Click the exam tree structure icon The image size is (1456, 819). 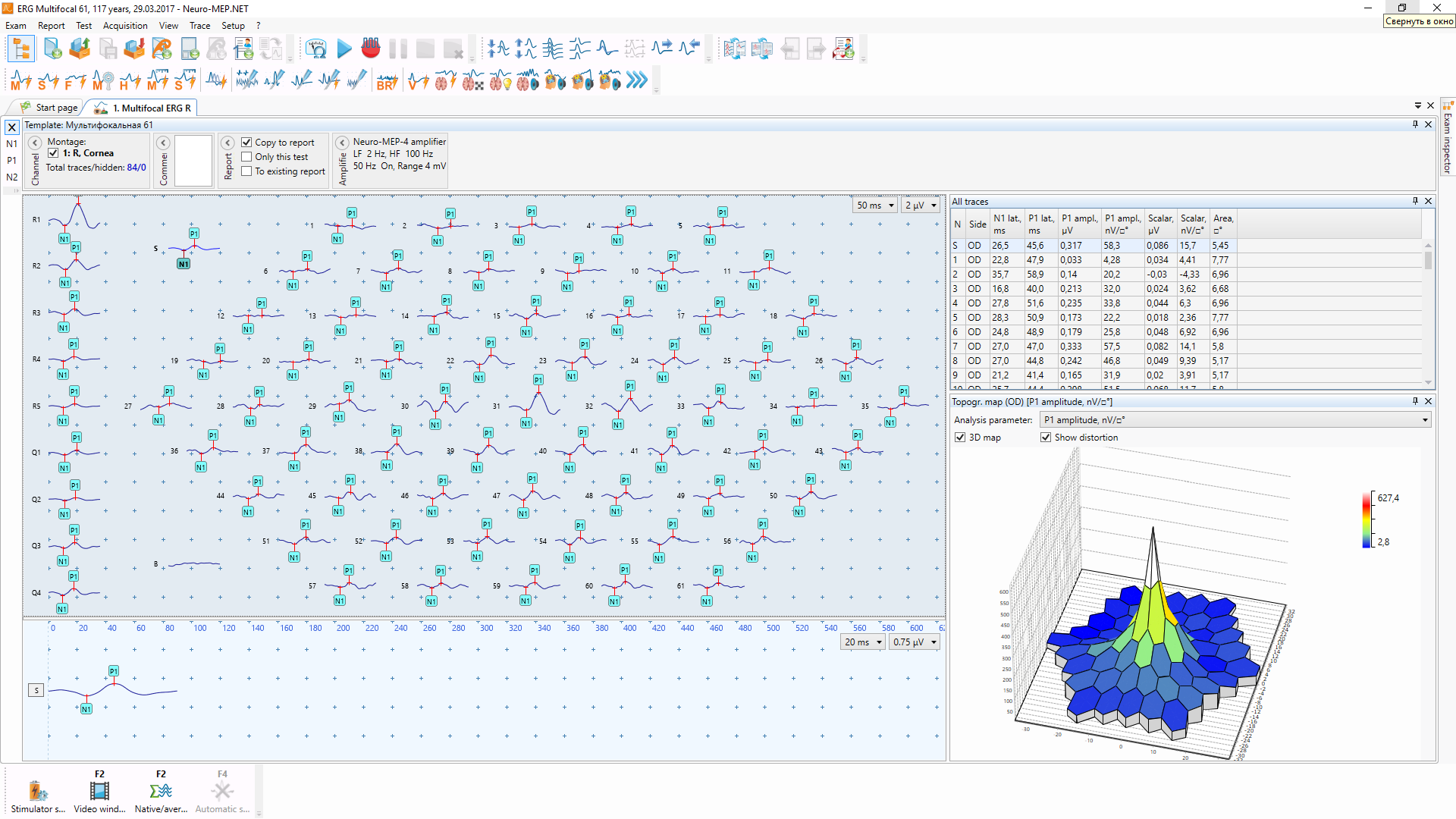(21, 49)
